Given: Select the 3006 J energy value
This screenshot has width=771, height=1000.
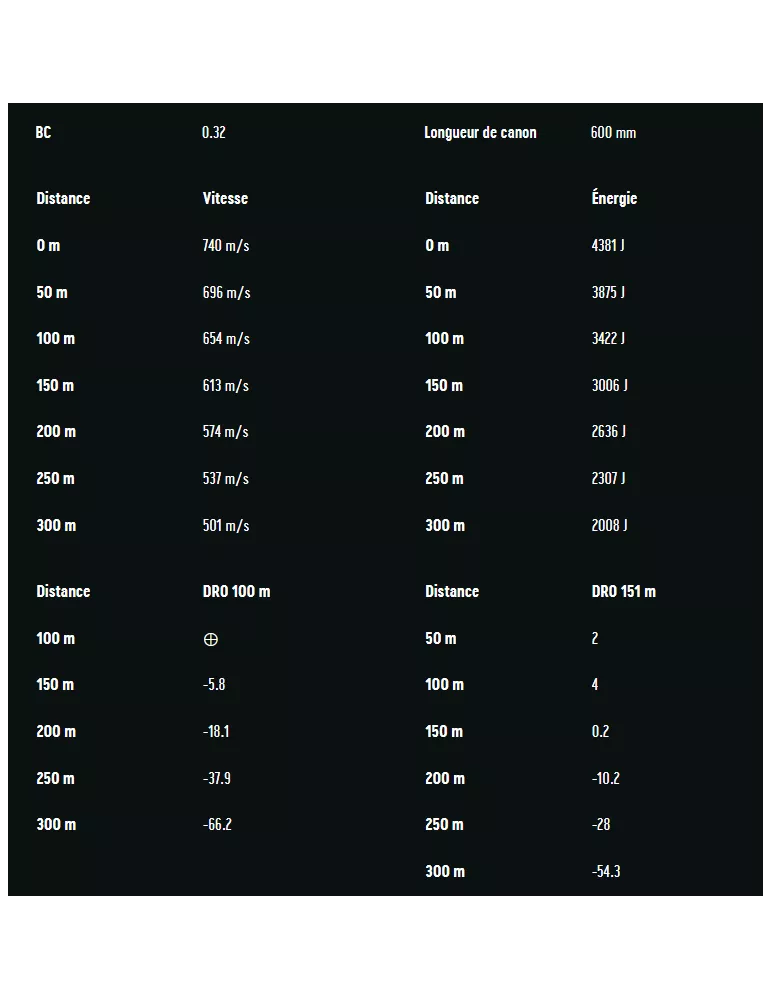Looking at the screenshot, I should (609, 385).
